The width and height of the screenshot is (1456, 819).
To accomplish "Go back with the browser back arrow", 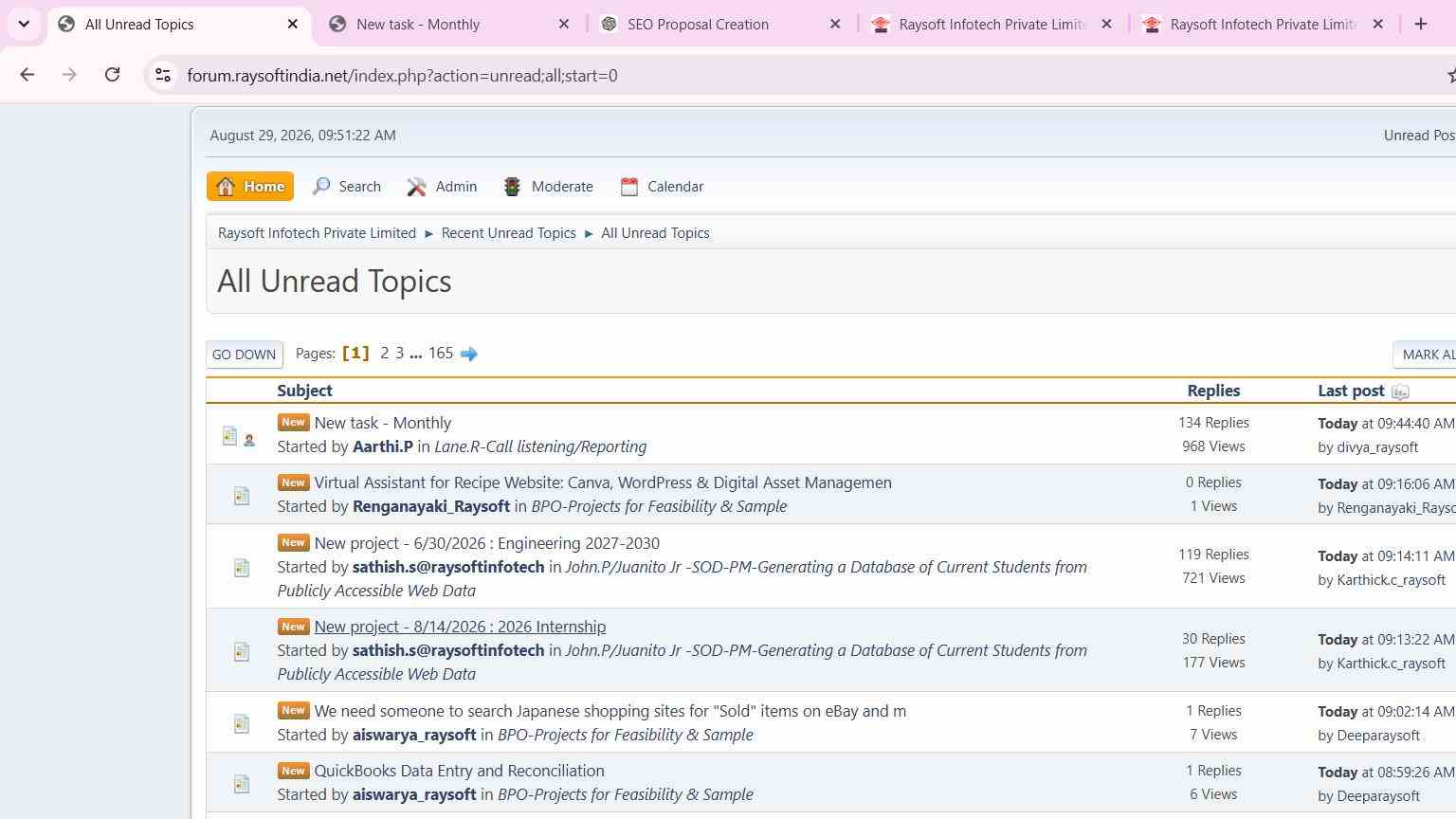I will 27,75.
